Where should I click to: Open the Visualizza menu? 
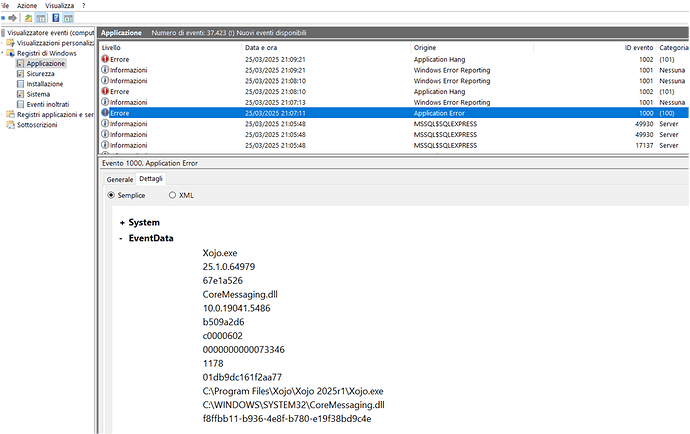click(58, 5)
